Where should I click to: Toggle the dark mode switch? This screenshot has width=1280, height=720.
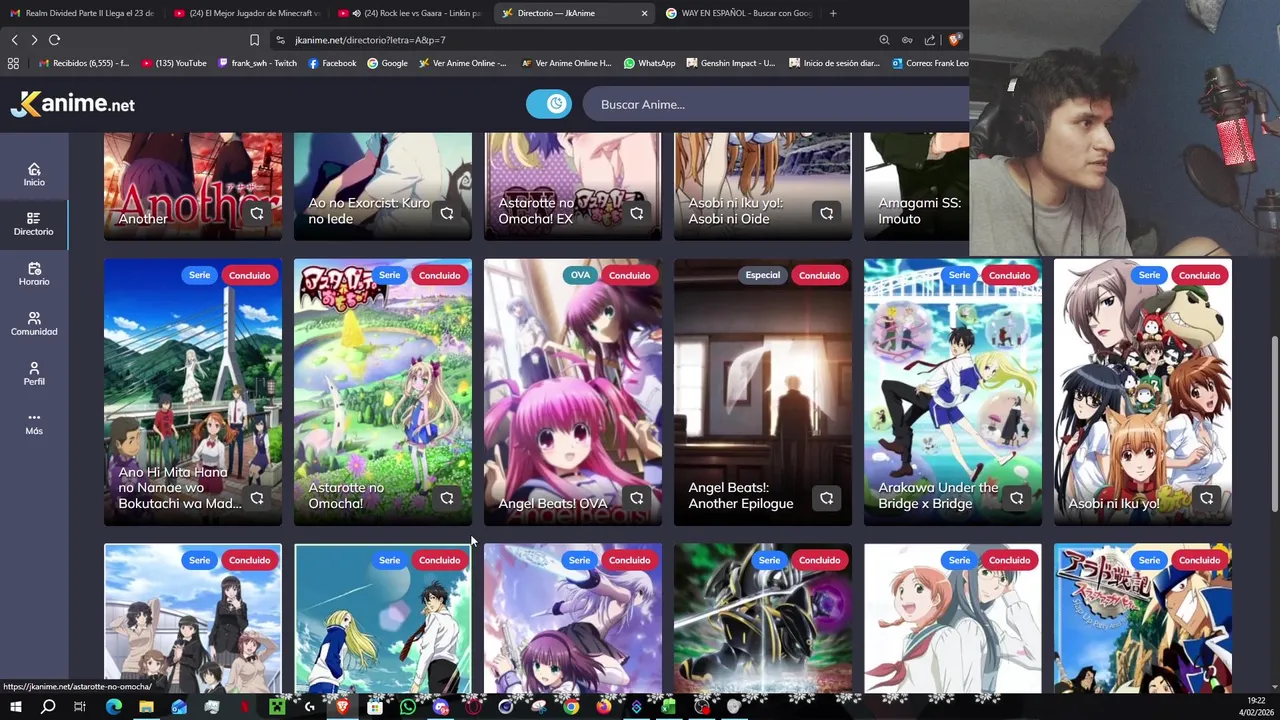pos(549,104)
